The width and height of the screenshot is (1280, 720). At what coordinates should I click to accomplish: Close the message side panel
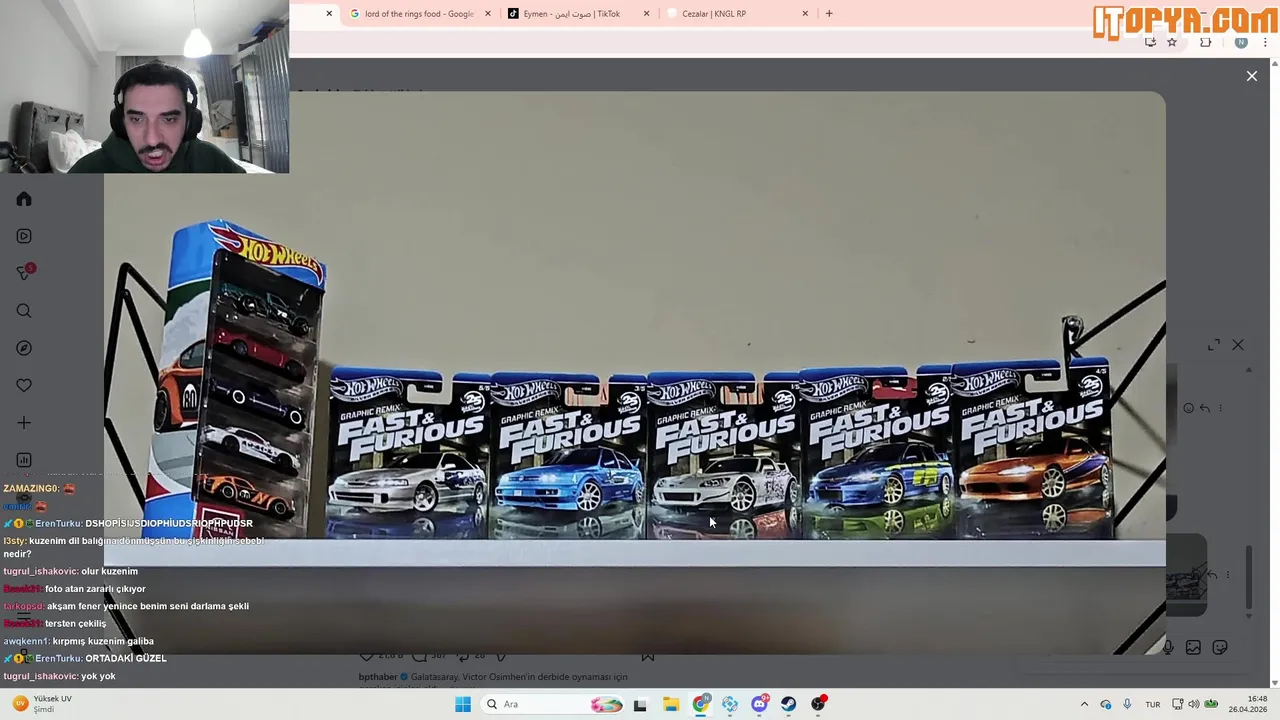[x=1238, y=345]
